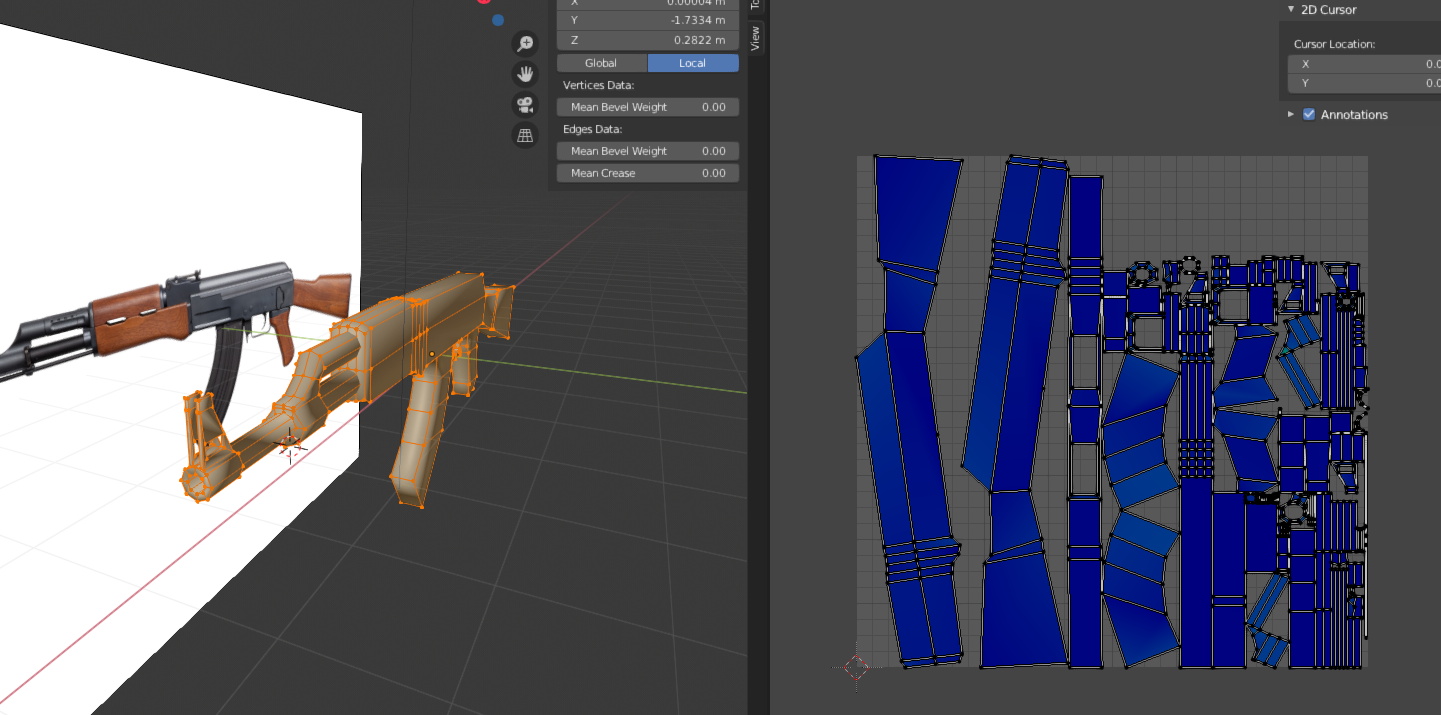1441x715 pixels.
Task: Open the View sidebar tab
Action: 756,38
